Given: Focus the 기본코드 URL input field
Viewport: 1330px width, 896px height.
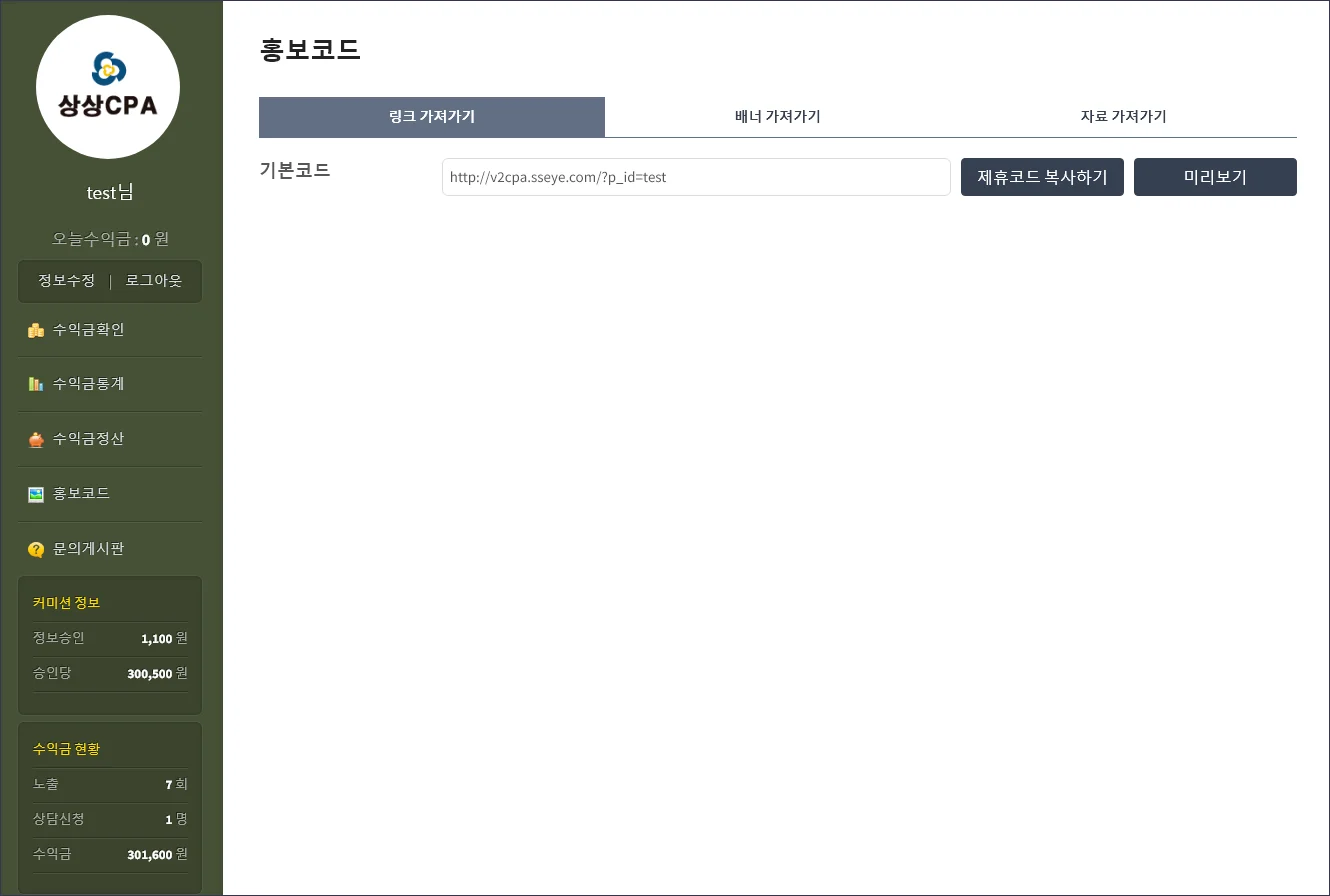Looking at the screenshot, I should point(696,177).
